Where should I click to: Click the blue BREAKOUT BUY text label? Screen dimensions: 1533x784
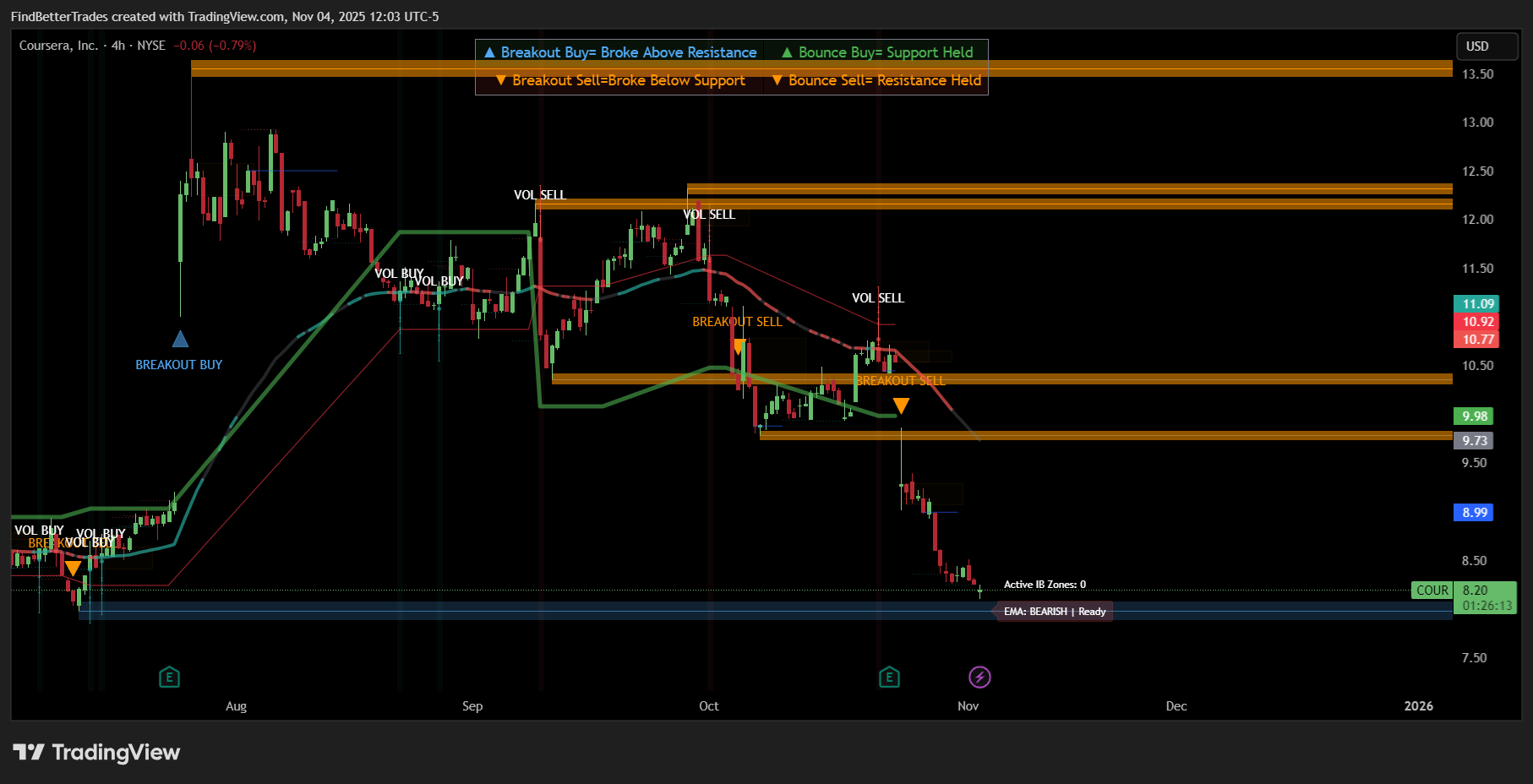tap(178, 365)
